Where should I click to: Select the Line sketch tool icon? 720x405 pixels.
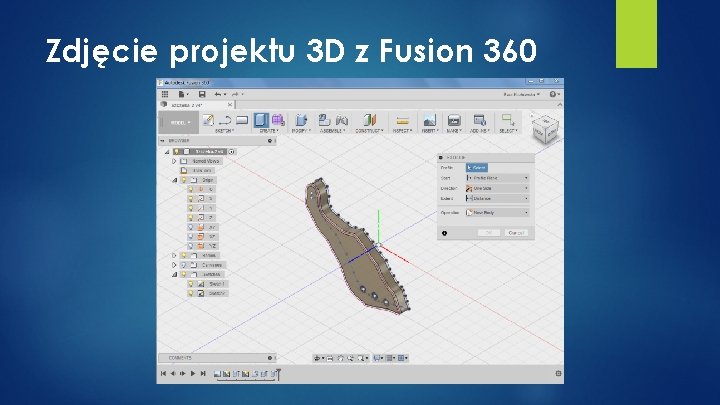pos(225,120)
